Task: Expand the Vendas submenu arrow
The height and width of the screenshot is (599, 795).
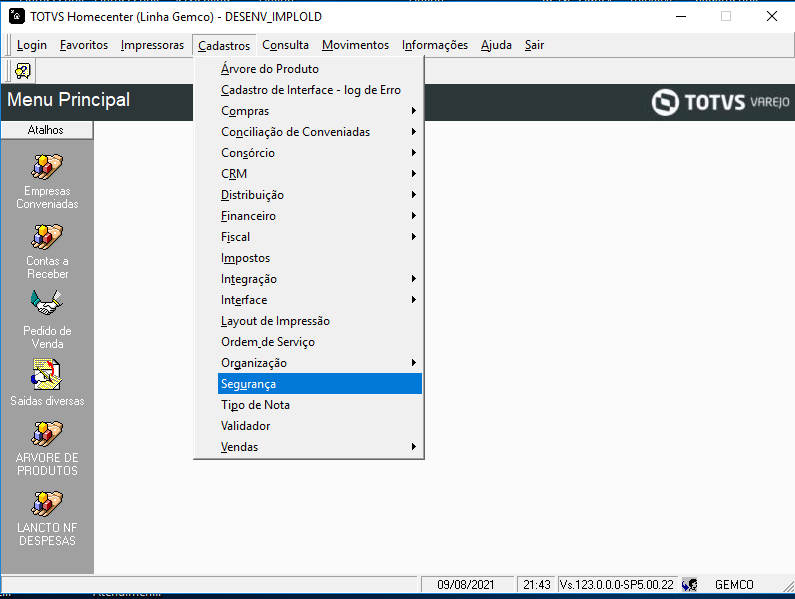Action: click(x=414, y=447)
